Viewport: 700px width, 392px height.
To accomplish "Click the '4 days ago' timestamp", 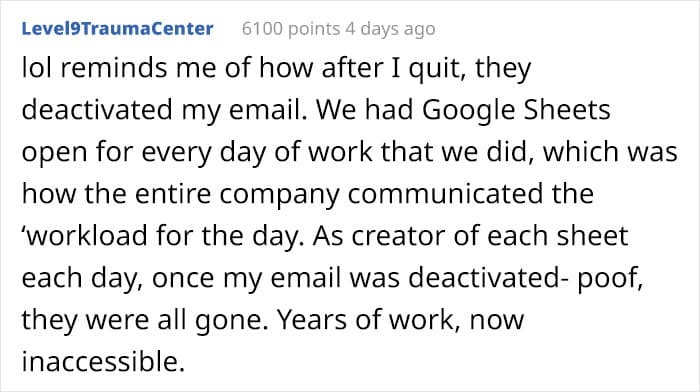I will click(x=390, y=29).
